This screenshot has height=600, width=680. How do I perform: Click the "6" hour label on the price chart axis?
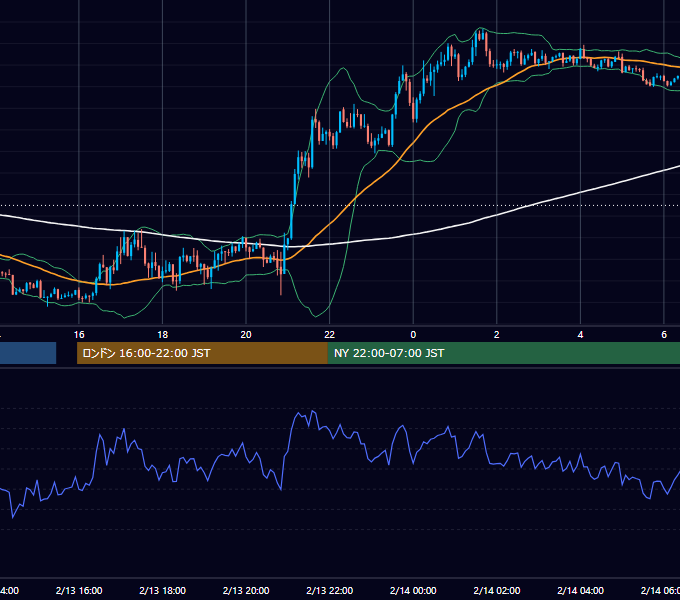pos(664,335)
